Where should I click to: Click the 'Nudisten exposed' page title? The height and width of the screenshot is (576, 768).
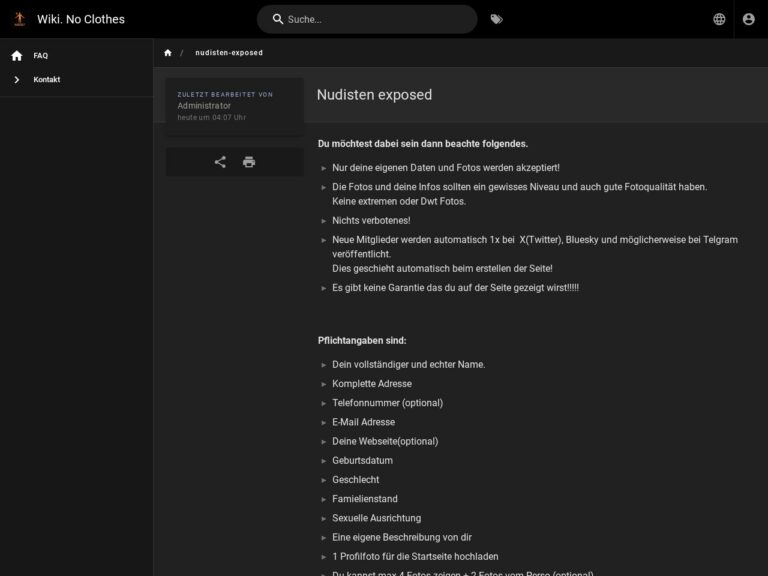click(374, 95)
